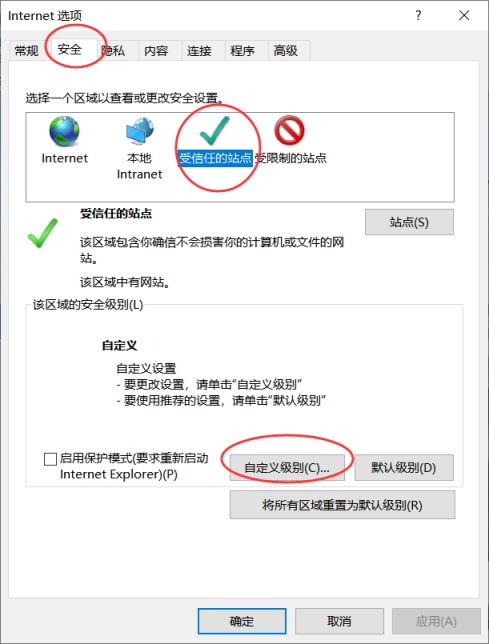Click the 默认级别(D) button
Image resolution: width=489 pixels, height=644 pixels.
404,467
